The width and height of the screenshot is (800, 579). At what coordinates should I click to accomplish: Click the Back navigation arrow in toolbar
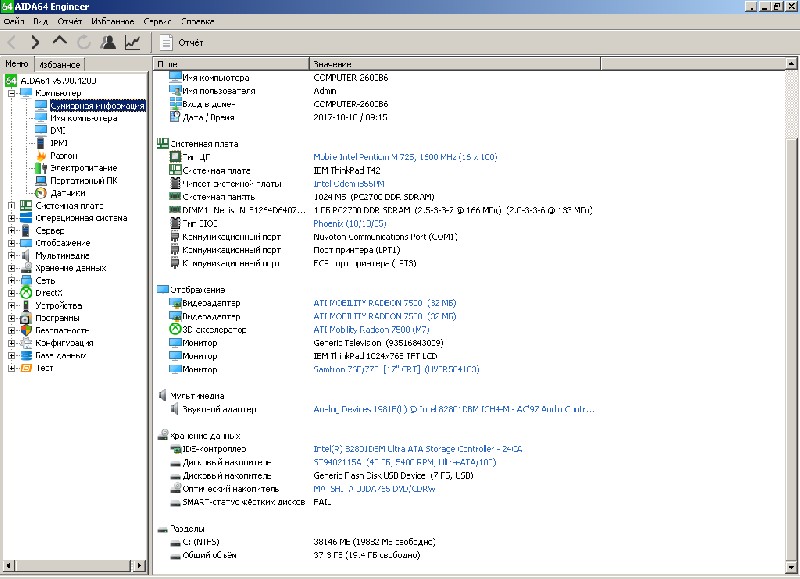(12, 42)
